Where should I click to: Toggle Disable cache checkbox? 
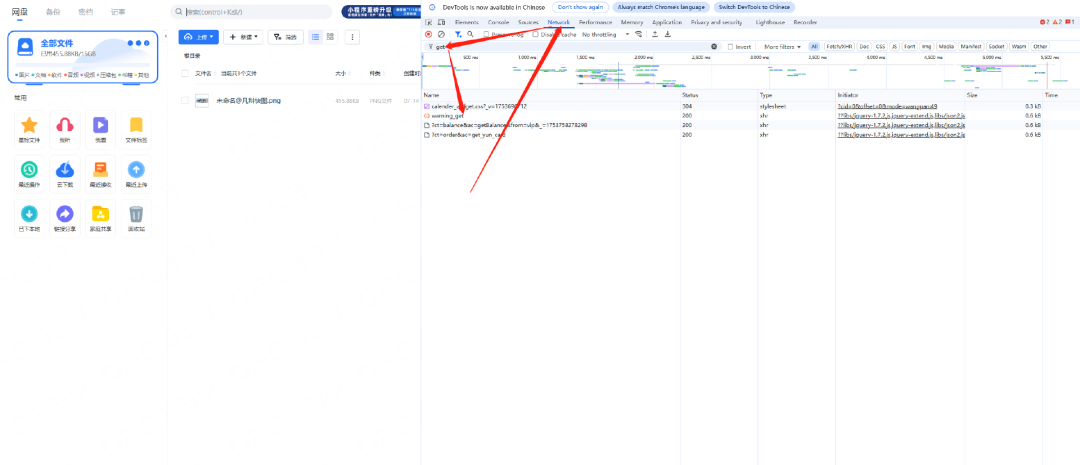[x=535, y=34]
